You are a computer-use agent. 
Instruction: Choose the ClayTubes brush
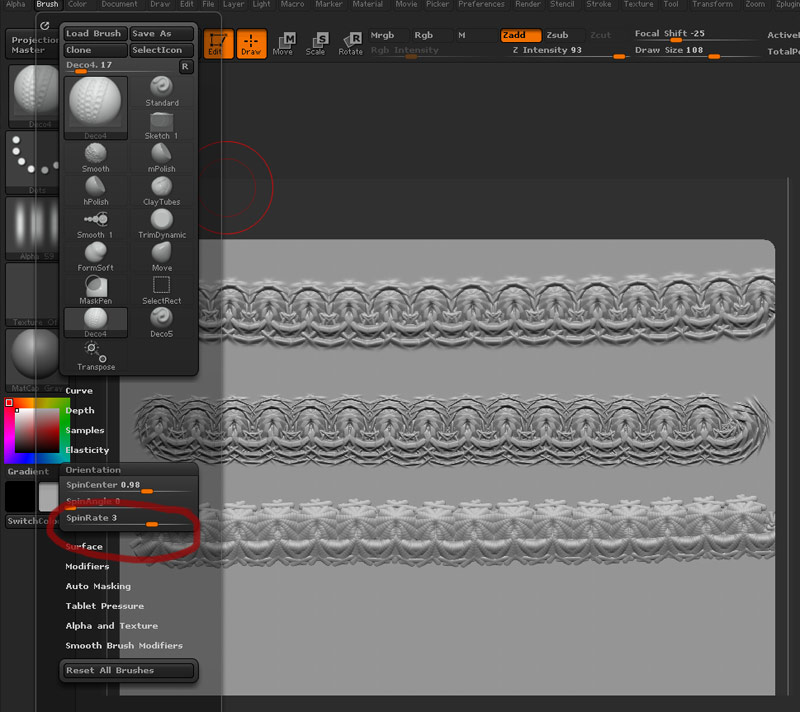coord(161,191)
